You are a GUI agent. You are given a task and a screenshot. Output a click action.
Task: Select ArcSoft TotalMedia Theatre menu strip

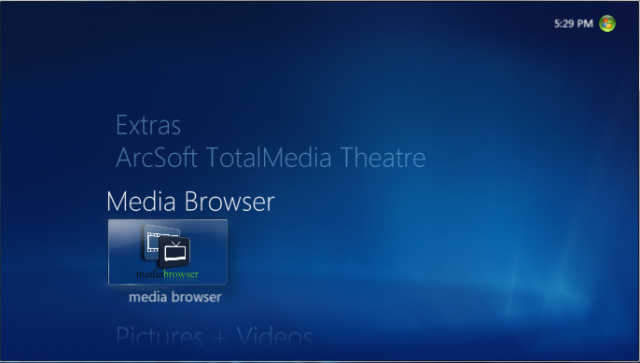coord(271,158)
